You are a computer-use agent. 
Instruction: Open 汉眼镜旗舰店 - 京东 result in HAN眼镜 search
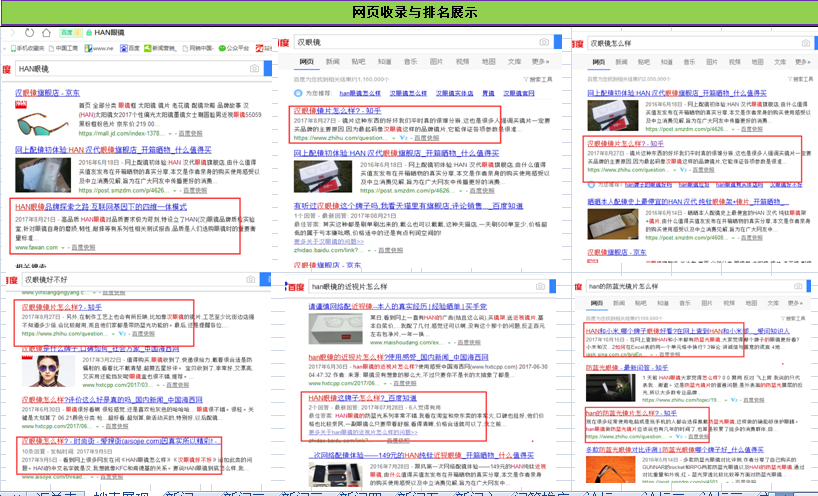tap(47, 93)
